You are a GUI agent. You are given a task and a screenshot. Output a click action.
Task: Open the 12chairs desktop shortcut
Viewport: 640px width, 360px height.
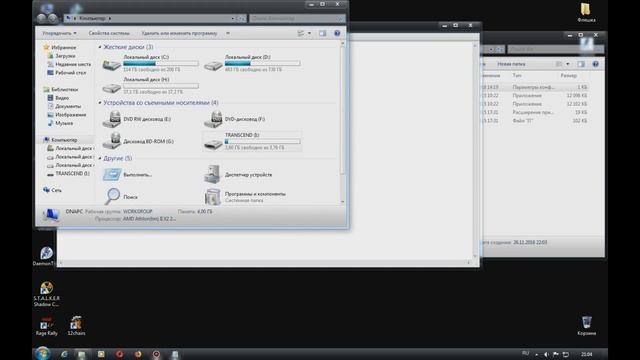click(x=76, y=326)
